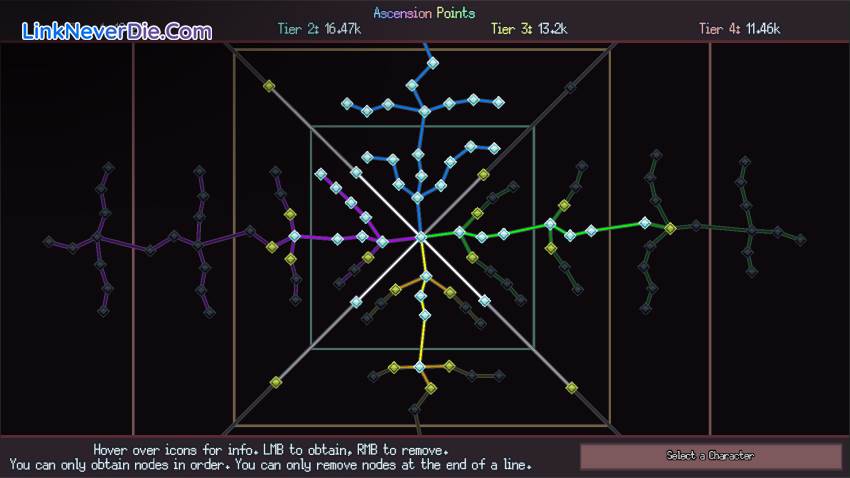Click the Tier 3 points label
The height and width of the screenshot is (478, 850).
point(529,29)
